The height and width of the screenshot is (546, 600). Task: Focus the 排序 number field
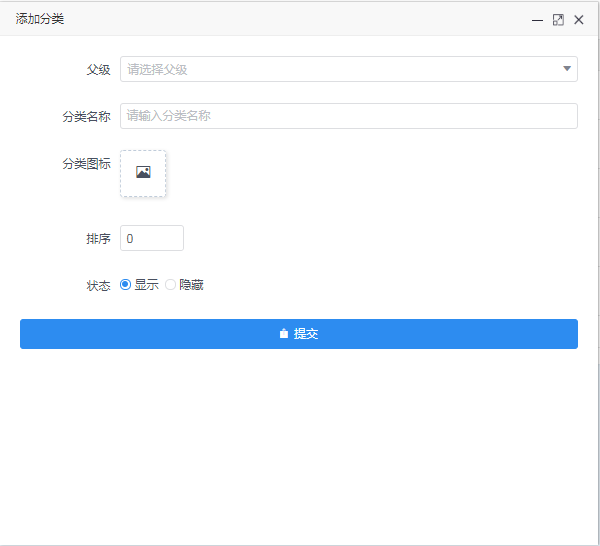[152, 238]
